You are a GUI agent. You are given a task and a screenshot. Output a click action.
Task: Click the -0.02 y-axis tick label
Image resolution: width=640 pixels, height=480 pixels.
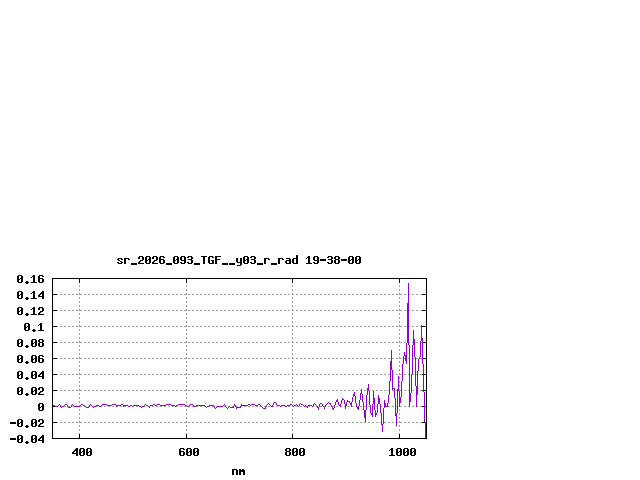click(x=28, y=423)
